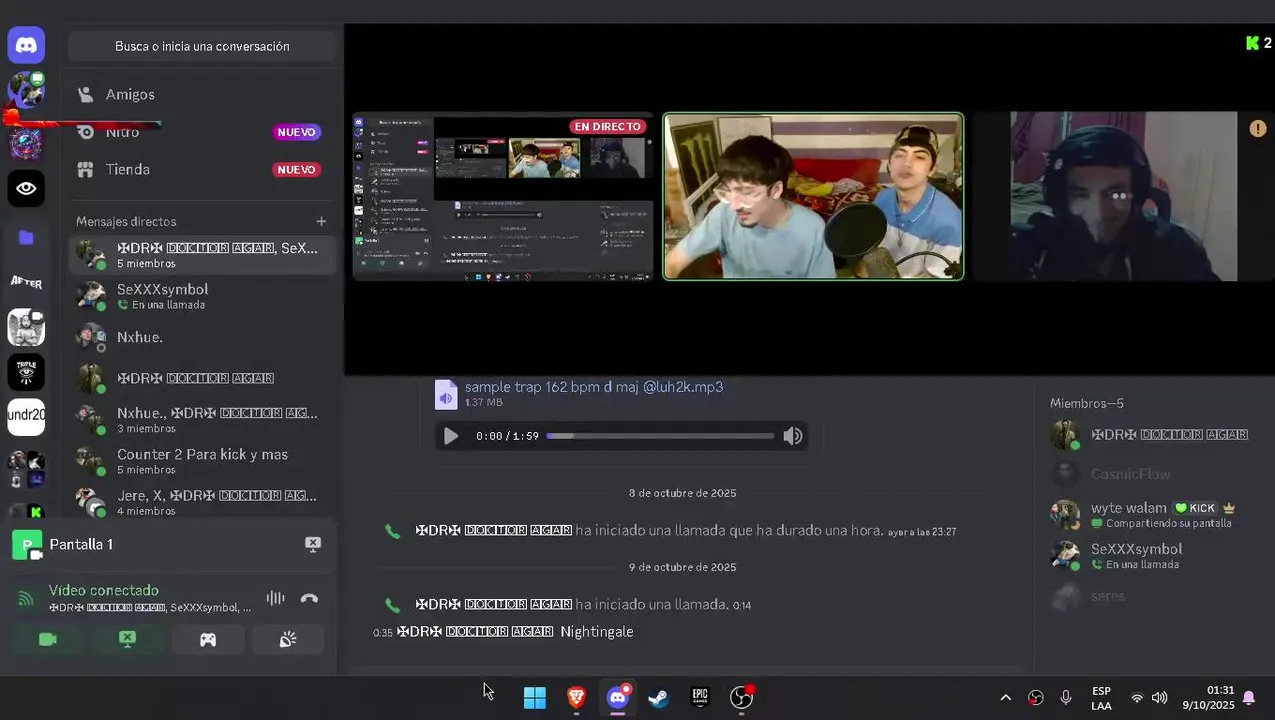Open the Tienda shop page
The width and height of the screenshot is (1275, 720).
point(201,169)
